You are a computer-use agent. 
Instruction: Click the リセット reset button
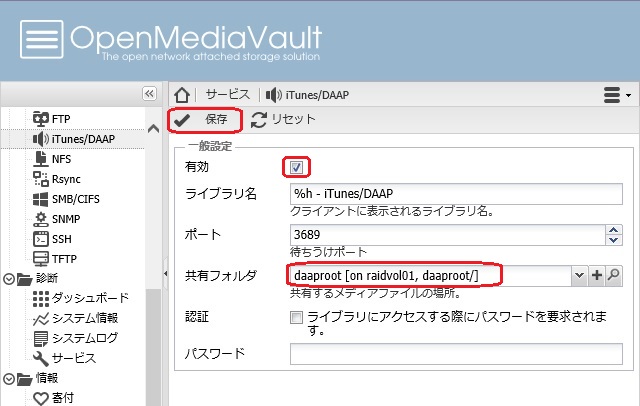(x=283, y=120)
